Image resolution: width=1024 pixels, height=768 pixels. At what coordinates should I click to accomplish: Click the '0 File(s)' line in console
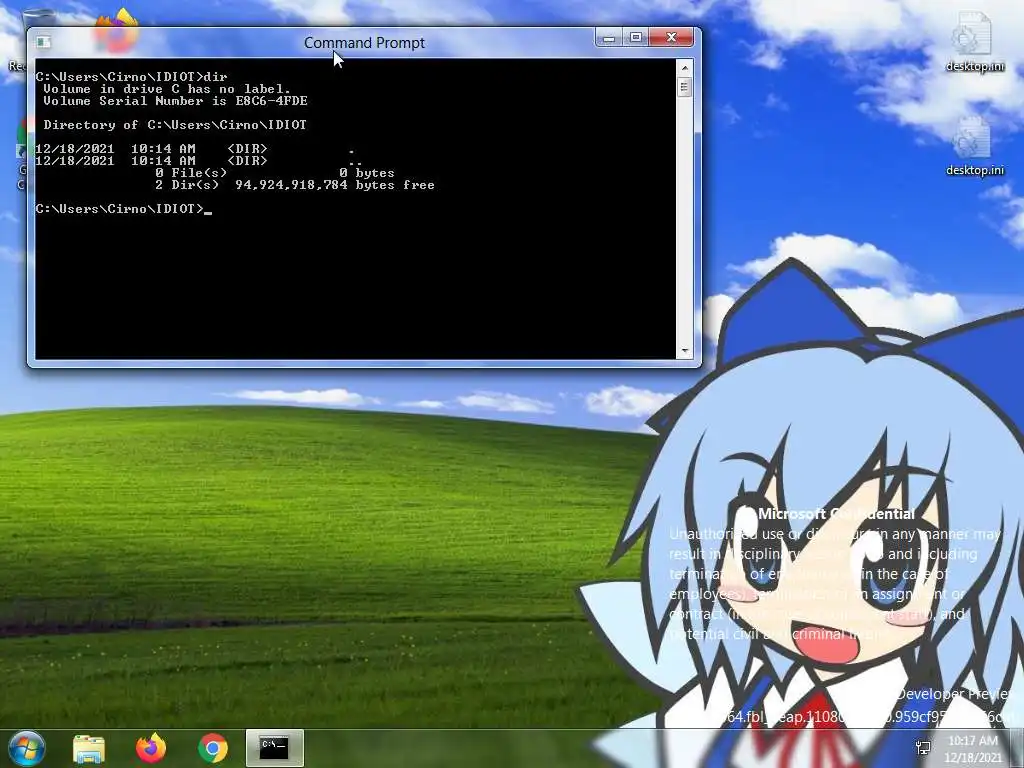pos(275,173)
